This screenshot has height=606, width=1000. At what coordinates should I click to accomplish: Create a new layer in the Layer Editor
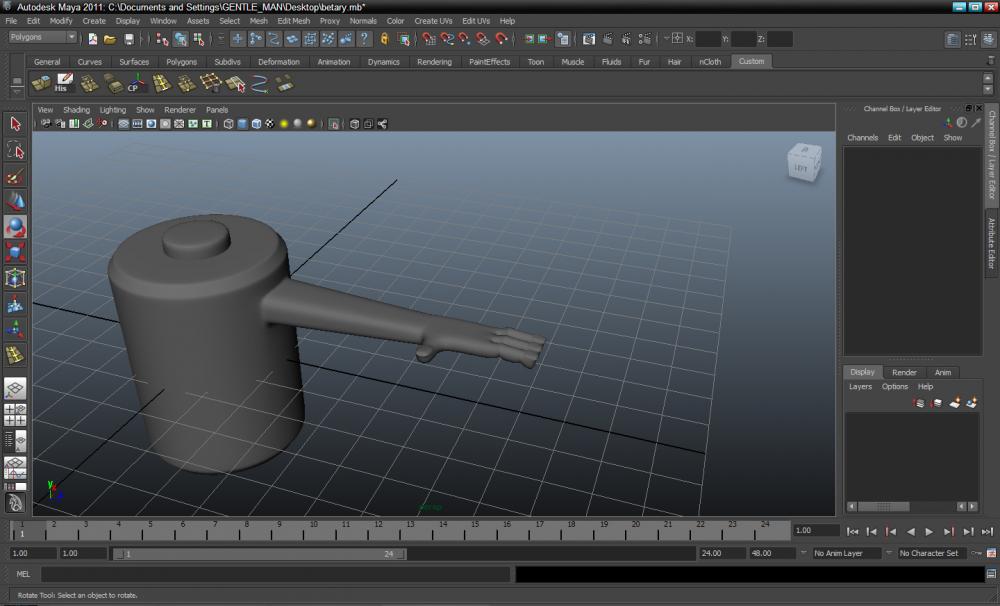(955, 403)
